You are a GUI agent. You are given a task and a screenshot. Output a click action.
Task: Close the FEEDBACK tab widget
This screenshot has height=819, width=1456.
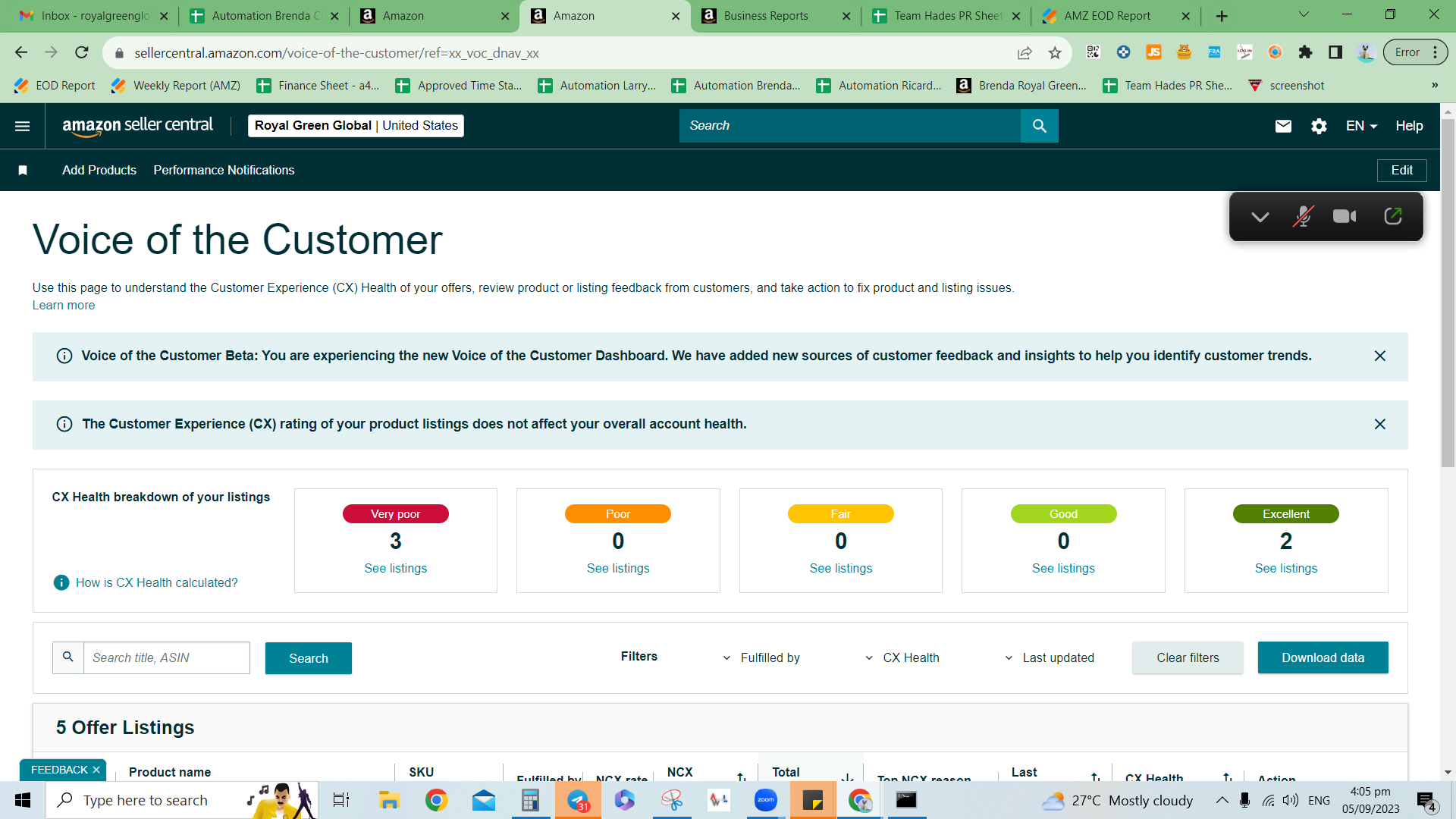(96, 770)
